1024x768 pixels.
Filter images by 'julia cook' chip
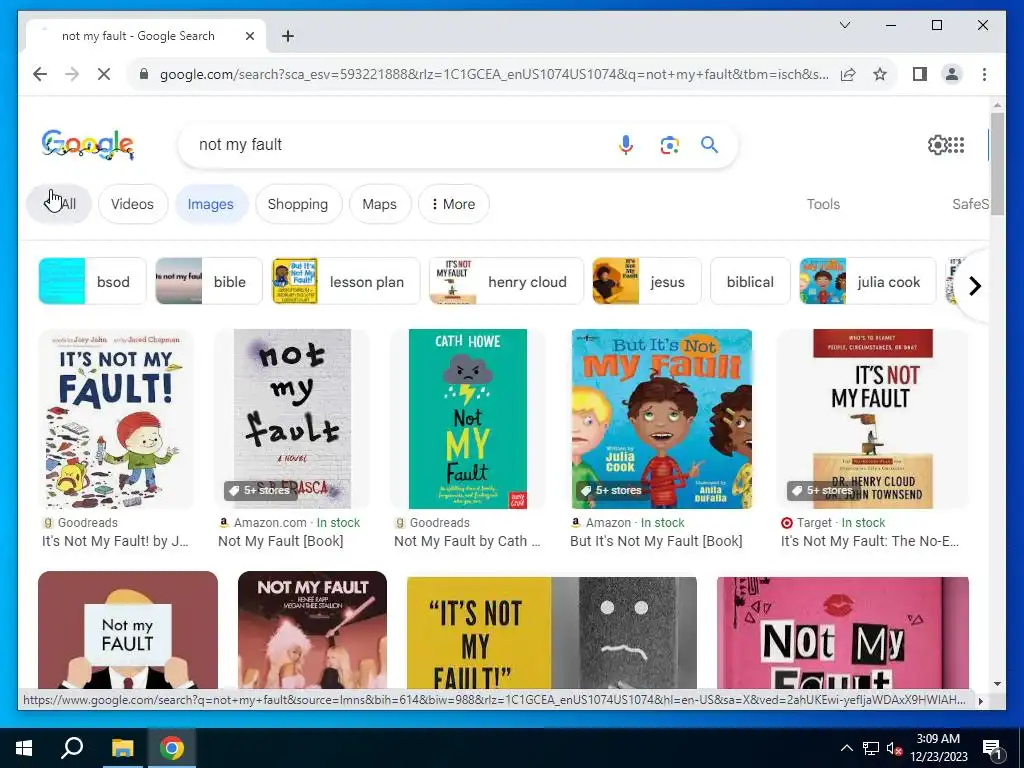click(x=867, y=281)
